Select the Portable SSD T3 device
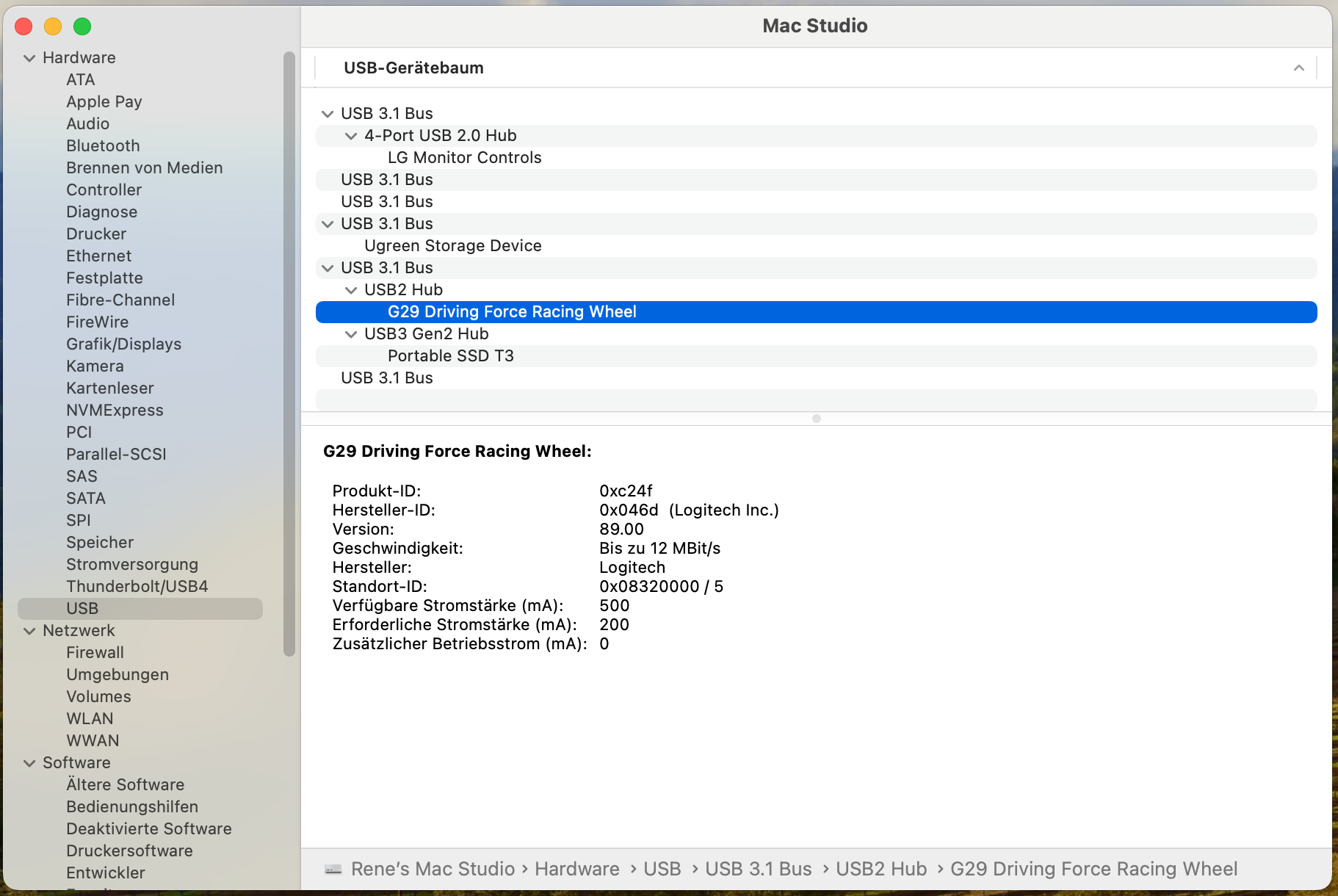 point(450,355)
